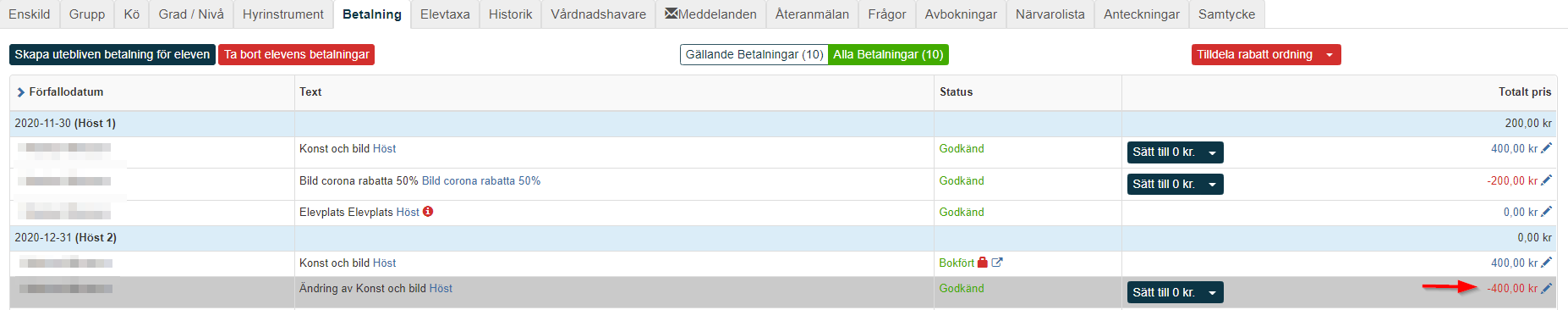Screen dimensions: 1568x310
Task: Edit the -200,00 kr price pencil icon
Action: [1546, 180]
